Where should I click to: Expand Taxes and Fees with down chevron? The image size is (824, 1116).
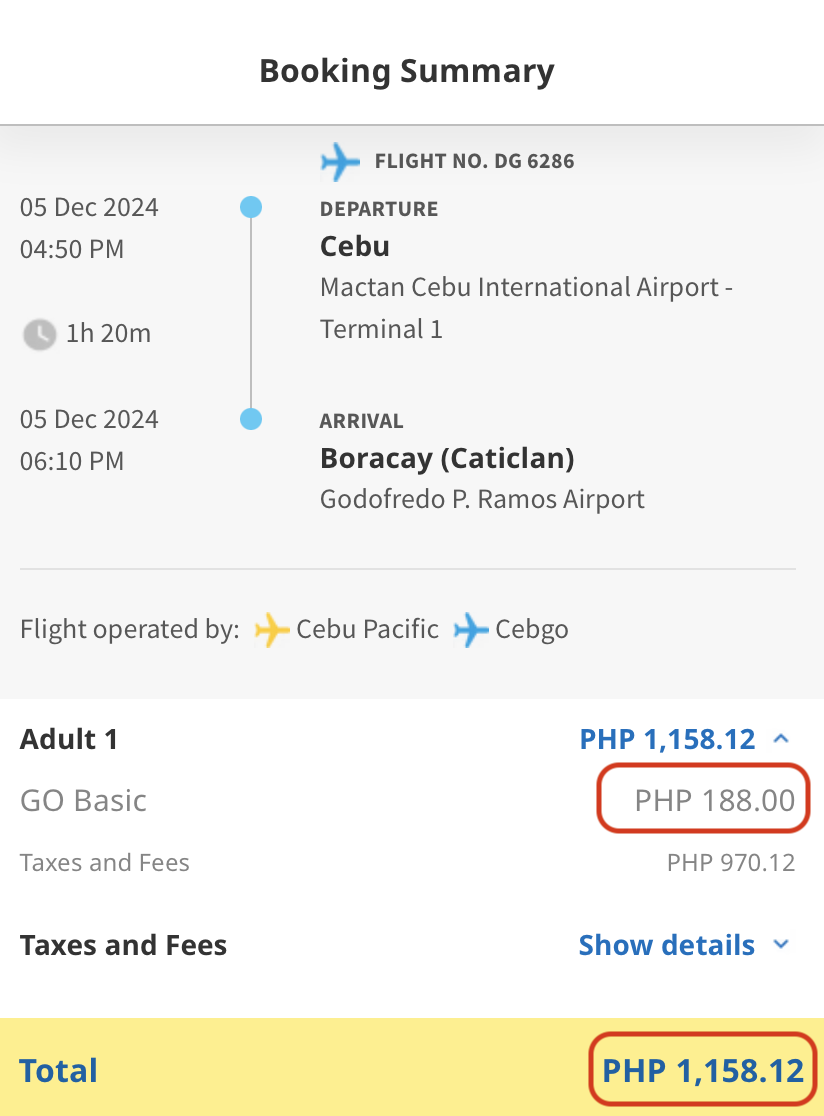(x=781, y=944)
